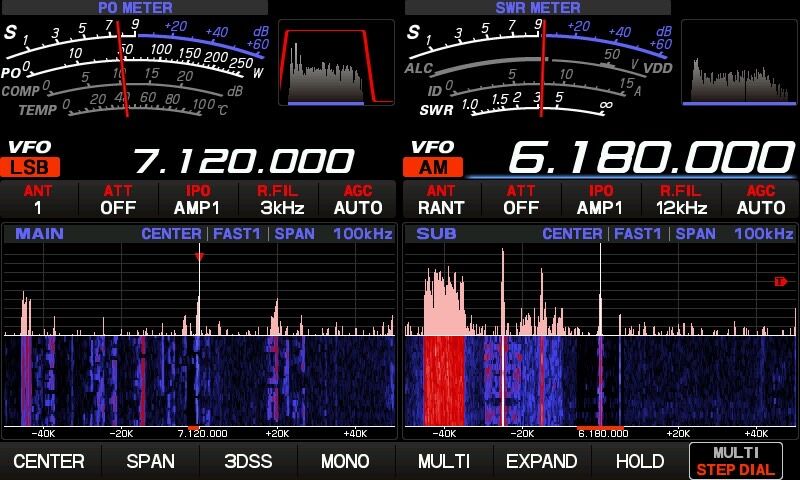Viewport: 800px width, 480px height.
Task: Tap the sub scope 100kHz span value
Action: coord(764,234)
